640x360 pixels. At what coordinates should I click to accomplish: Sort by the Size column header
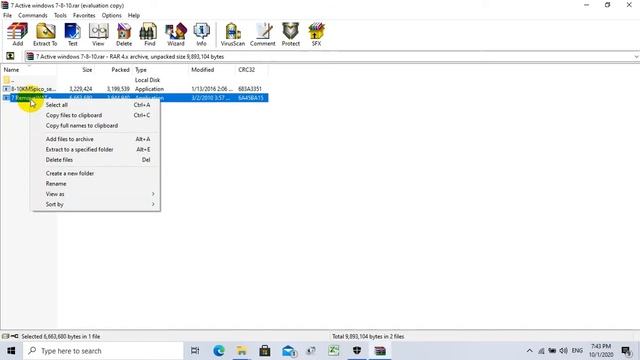(75, 70)
